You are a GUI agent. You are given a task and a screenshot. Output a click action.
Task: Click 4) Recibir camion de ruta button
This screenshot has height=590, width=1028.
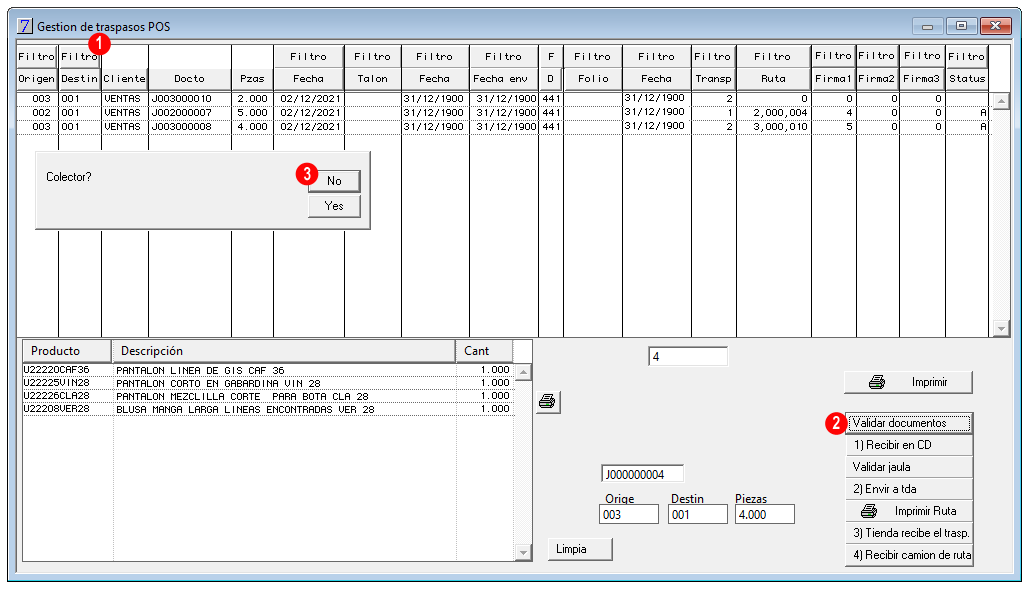click(909, 555)
